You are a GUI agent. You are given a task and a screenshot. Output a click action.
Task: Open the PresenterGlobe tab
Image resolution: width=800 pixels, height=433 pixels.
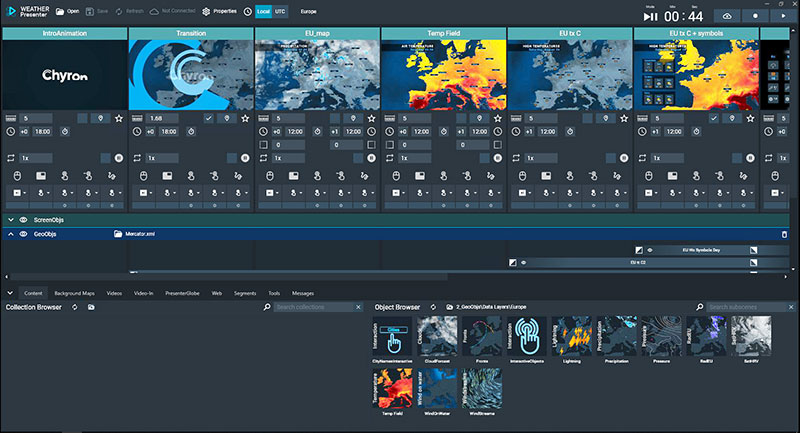click(x=182, y=293)
